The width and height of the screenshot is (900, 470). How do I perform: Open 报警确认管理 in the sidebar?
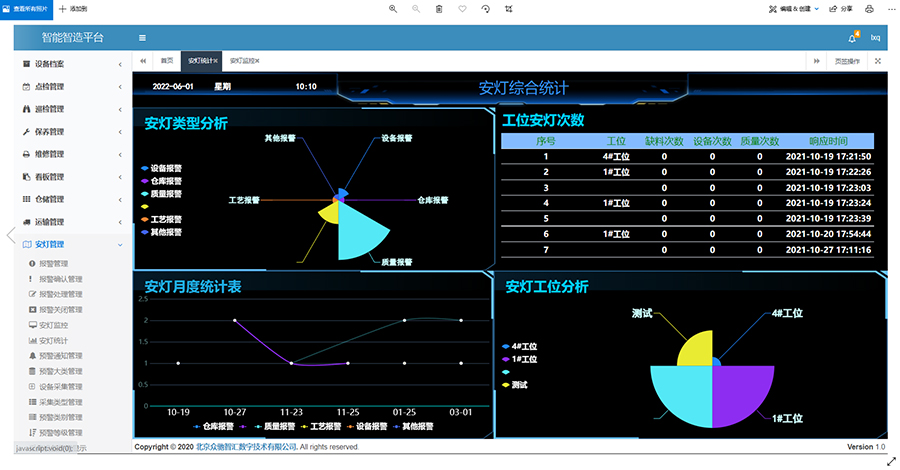[67, 279]
